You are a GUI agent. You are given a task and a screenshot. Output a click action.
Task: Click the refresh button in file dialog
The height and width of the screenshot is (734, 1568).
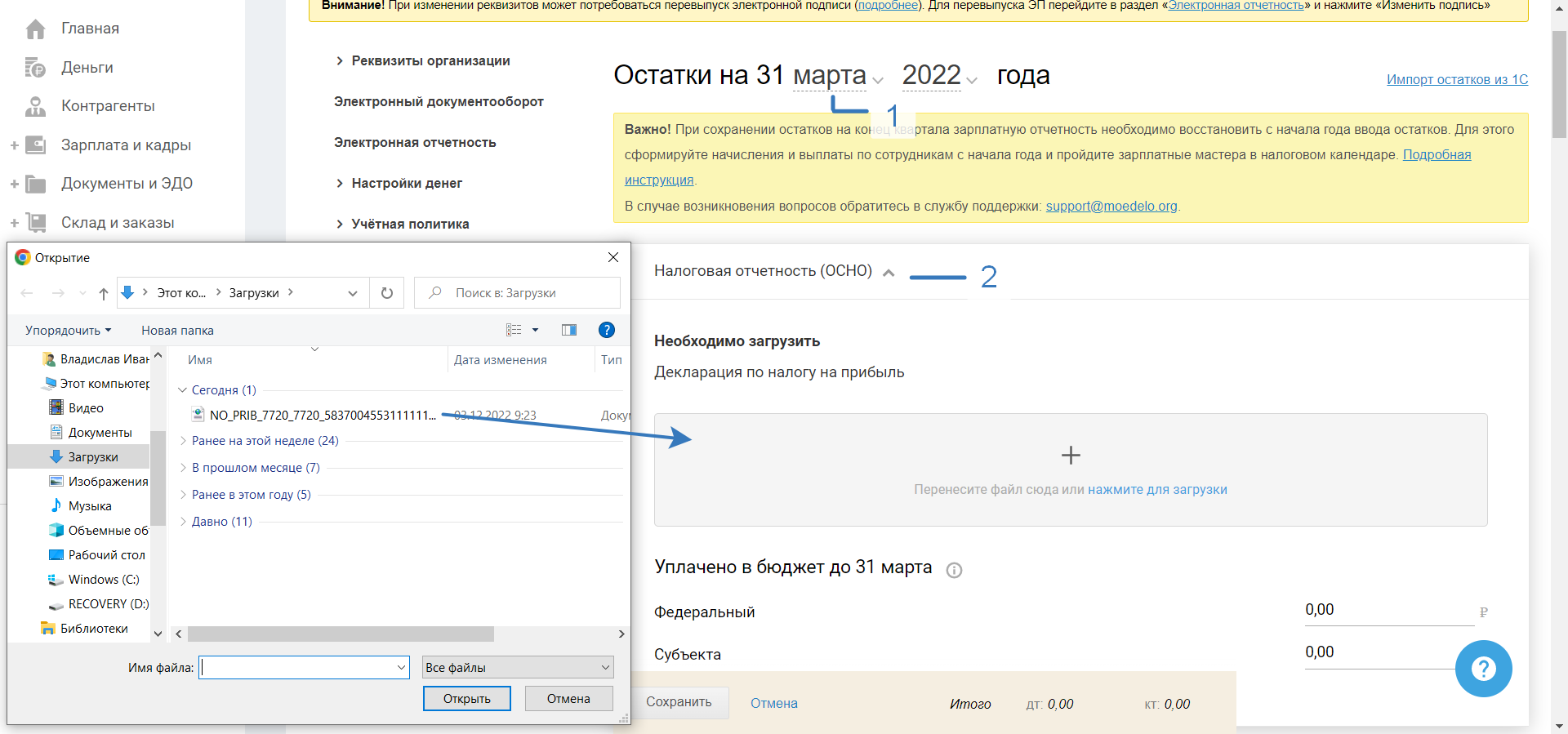point(387,293)
